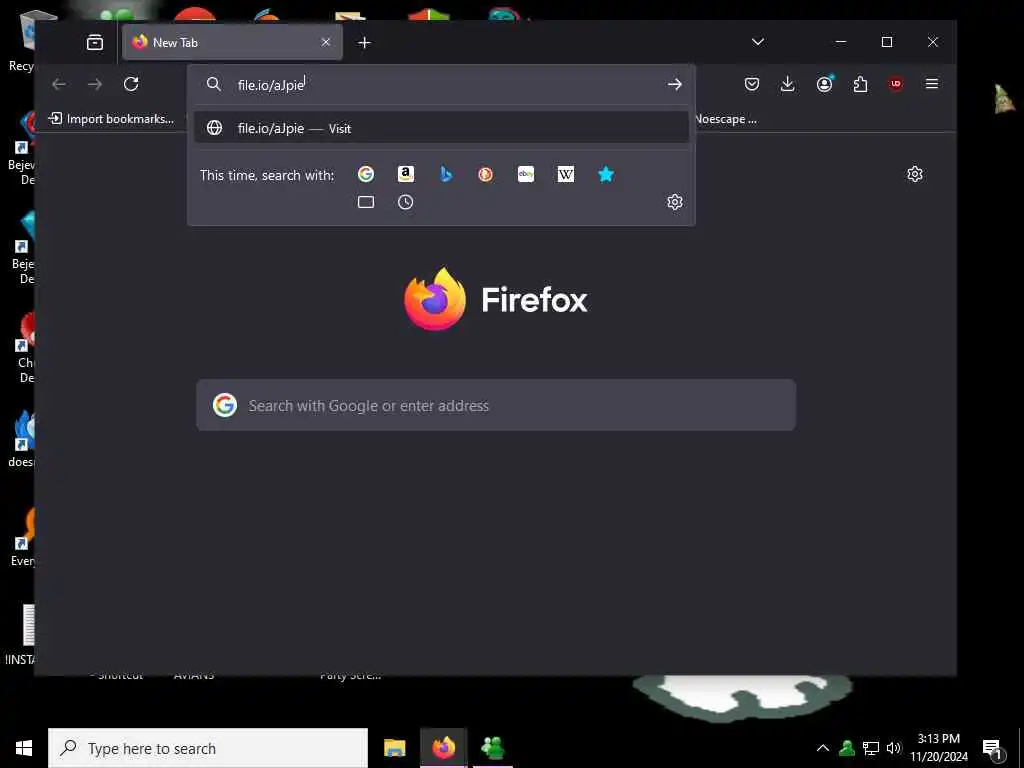
Task: Show hidden system tray icons
Action: point(823,748)
